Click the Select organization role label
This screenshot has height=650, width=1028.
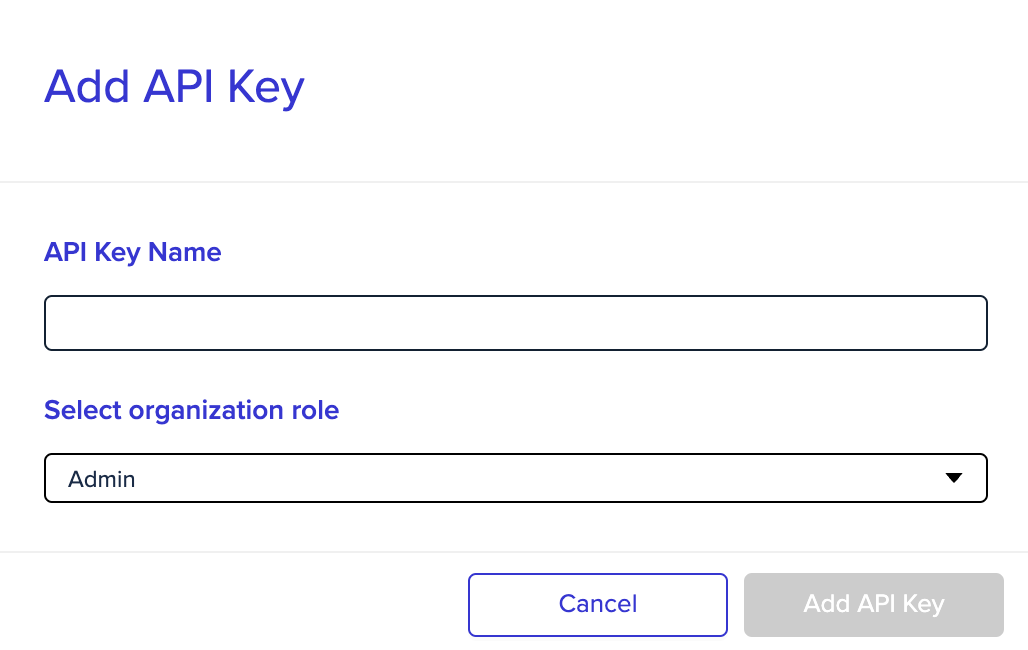click(191, 411)
